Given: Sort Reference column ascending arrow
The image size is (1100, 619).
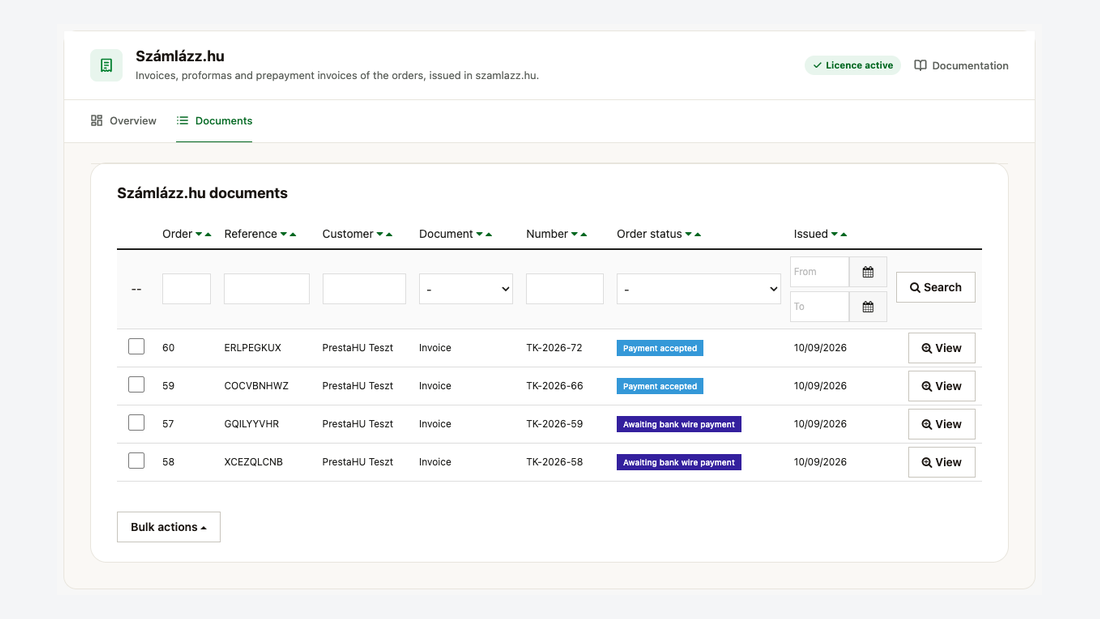Looking at the screenshot, I should point(293,234).
